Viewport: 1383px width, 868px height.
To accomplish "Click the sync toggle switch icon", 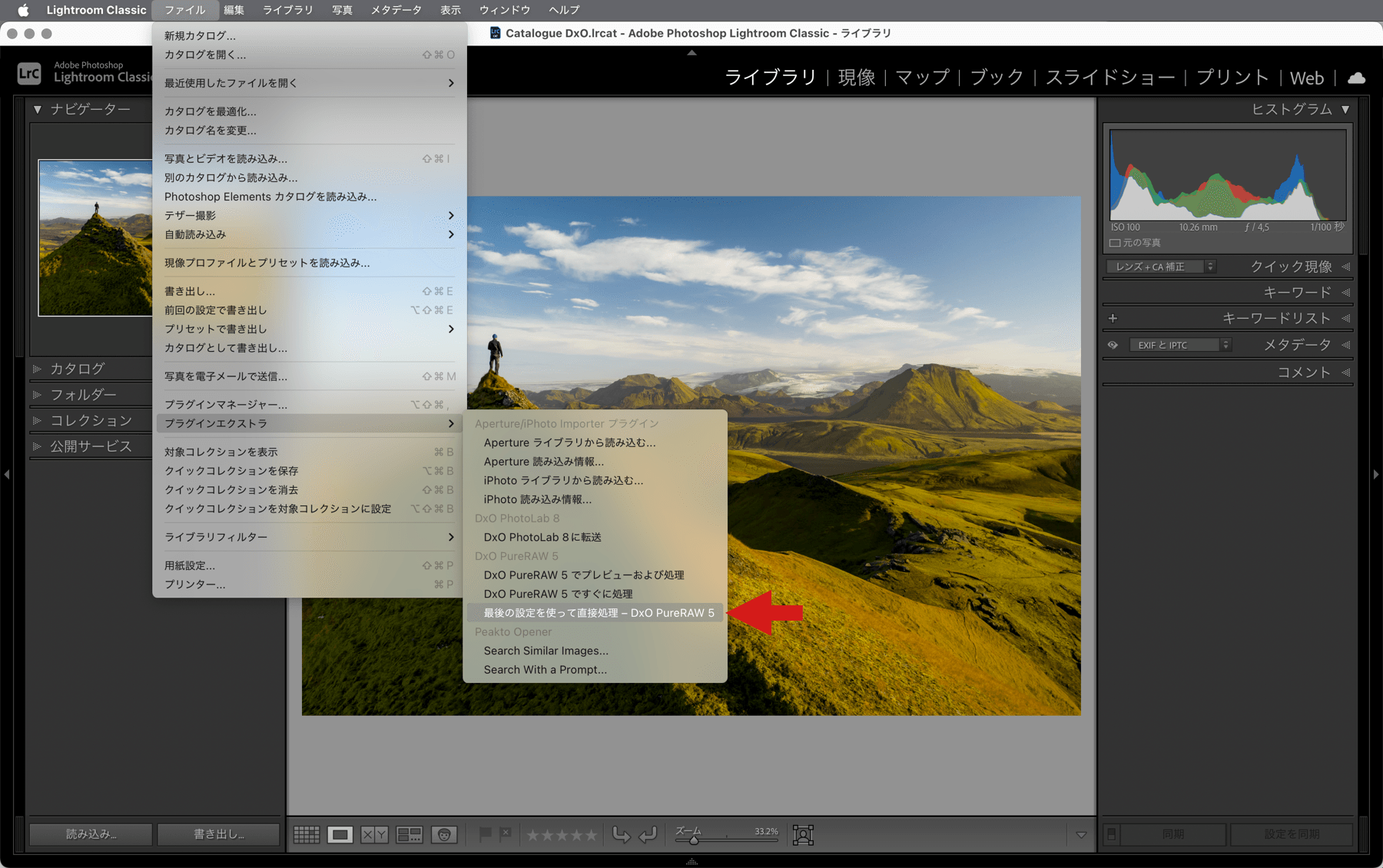I will 1111,834.
